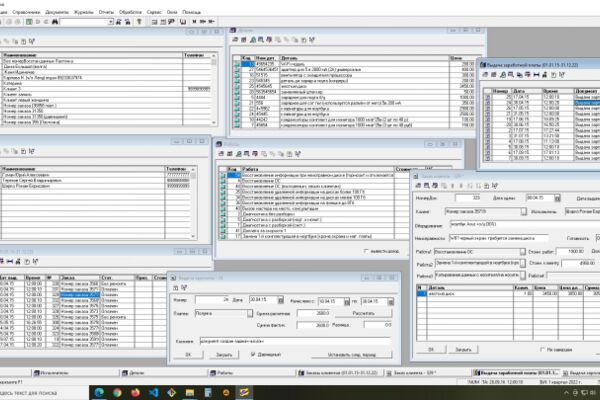The image size is (600, 400).
Task: Launch Visual Studio Code from the taskbar
Action: click(x=153, y=392)
